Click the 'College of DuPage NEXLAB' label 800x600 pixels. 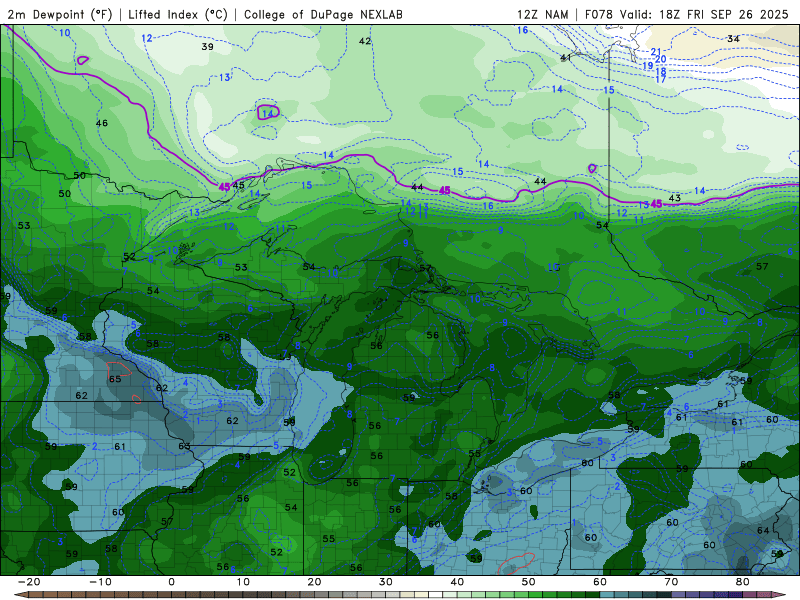pyautogui.click(x=323, y=15)
